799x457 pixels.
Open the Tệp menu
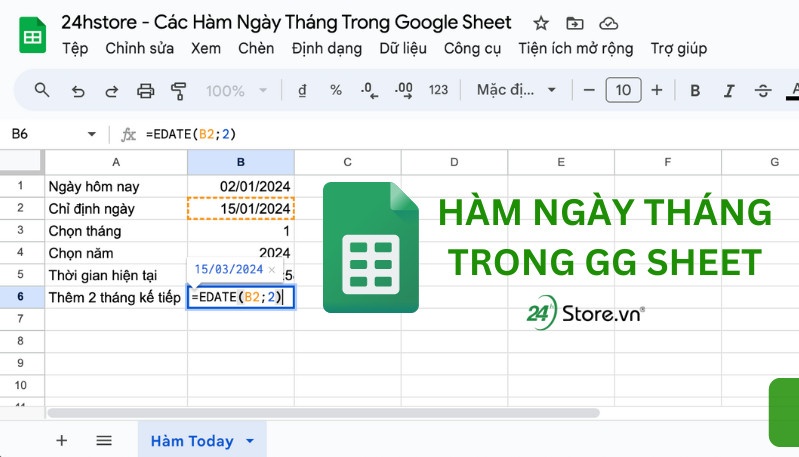point(75,48)
